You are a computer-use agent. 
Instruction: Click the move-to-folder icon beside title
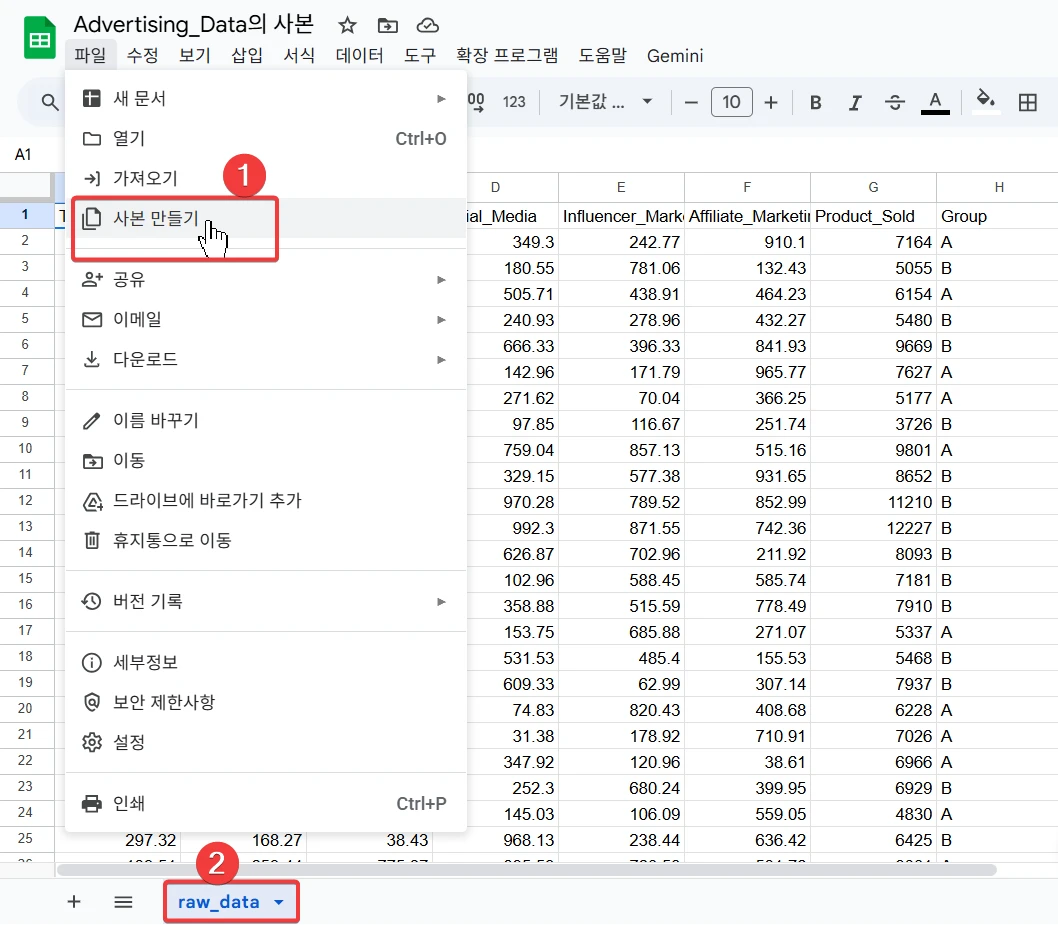[387, 25]
